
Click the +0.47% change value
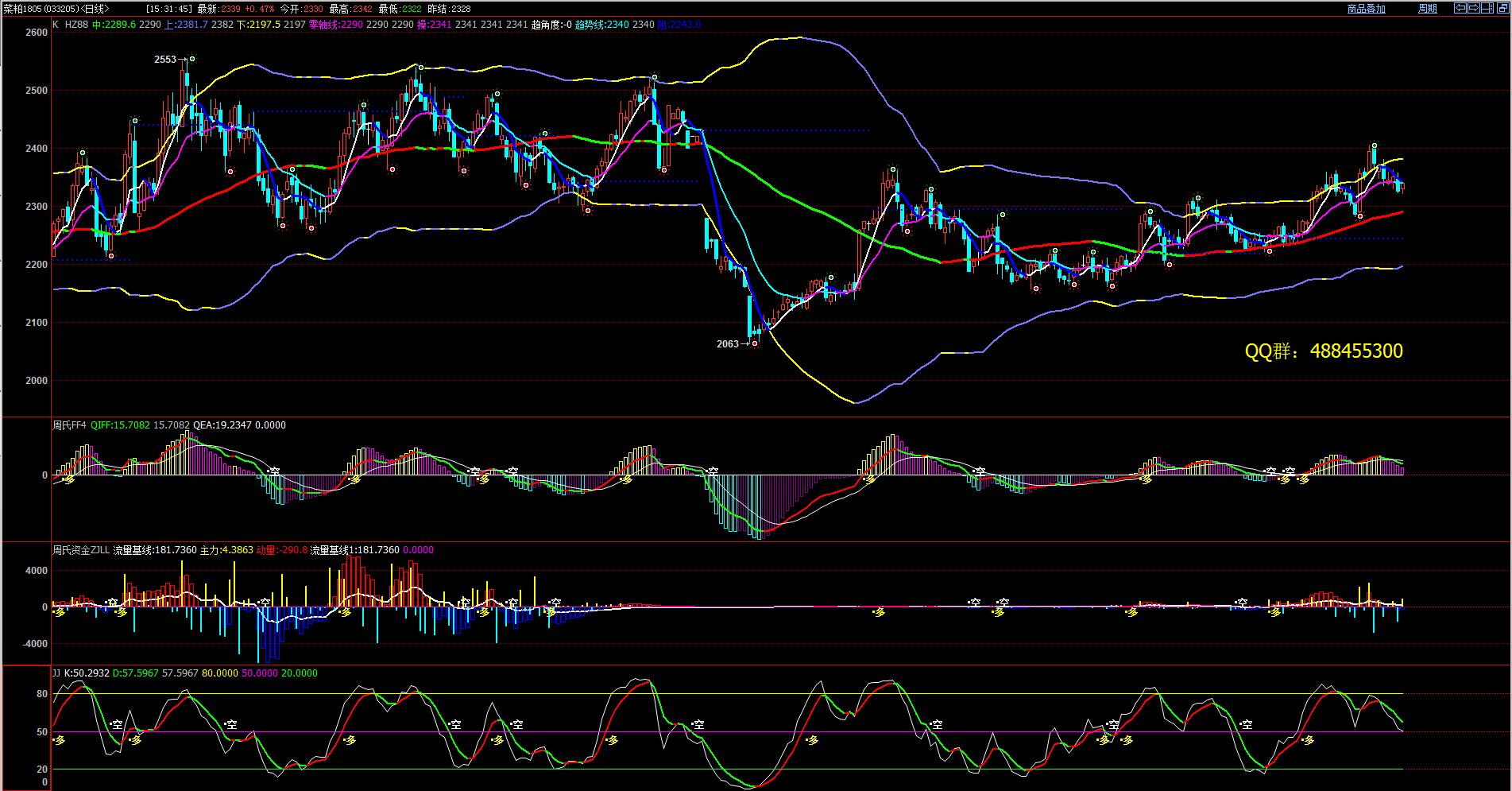click(x=260, y=9)
